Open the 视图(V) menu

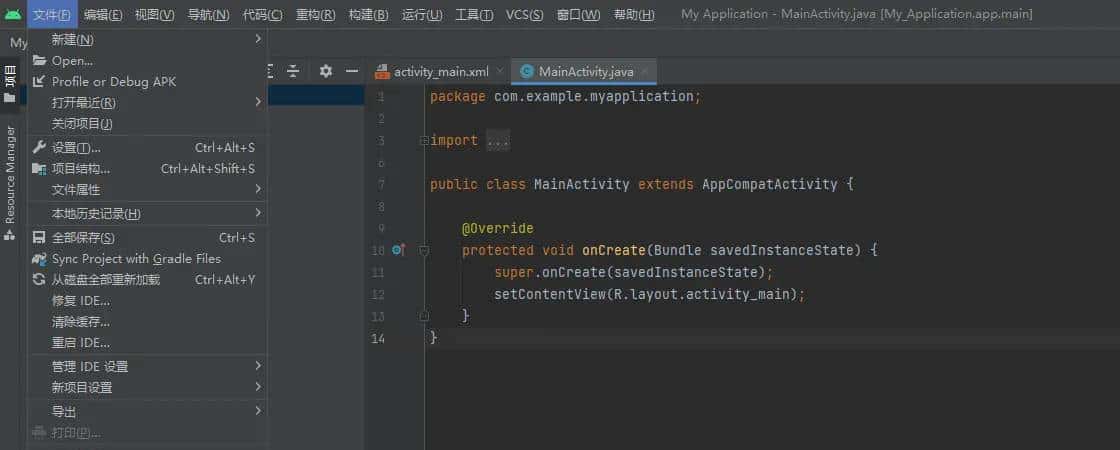point(154,14)
